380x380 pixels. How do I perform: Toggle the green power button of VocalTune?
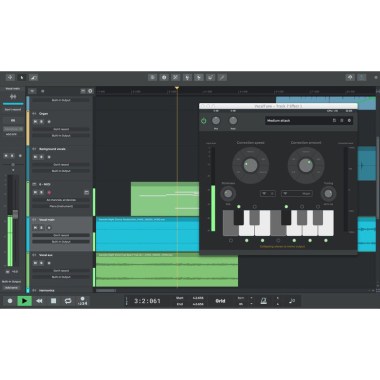(203, 121)
